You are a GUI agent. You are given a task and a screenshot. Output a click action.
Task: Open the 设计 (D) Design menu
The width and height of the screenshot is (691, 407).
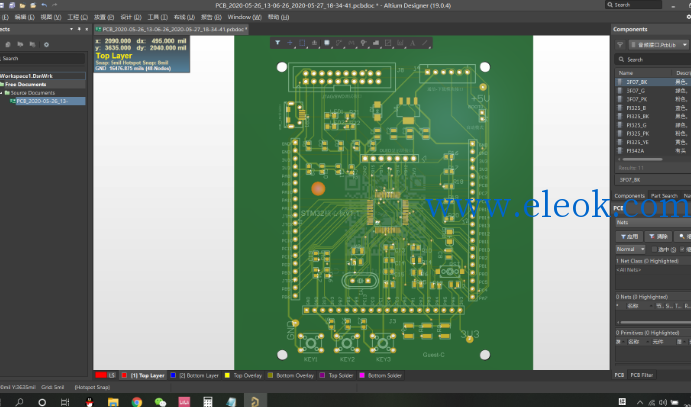tap(131, 17)
